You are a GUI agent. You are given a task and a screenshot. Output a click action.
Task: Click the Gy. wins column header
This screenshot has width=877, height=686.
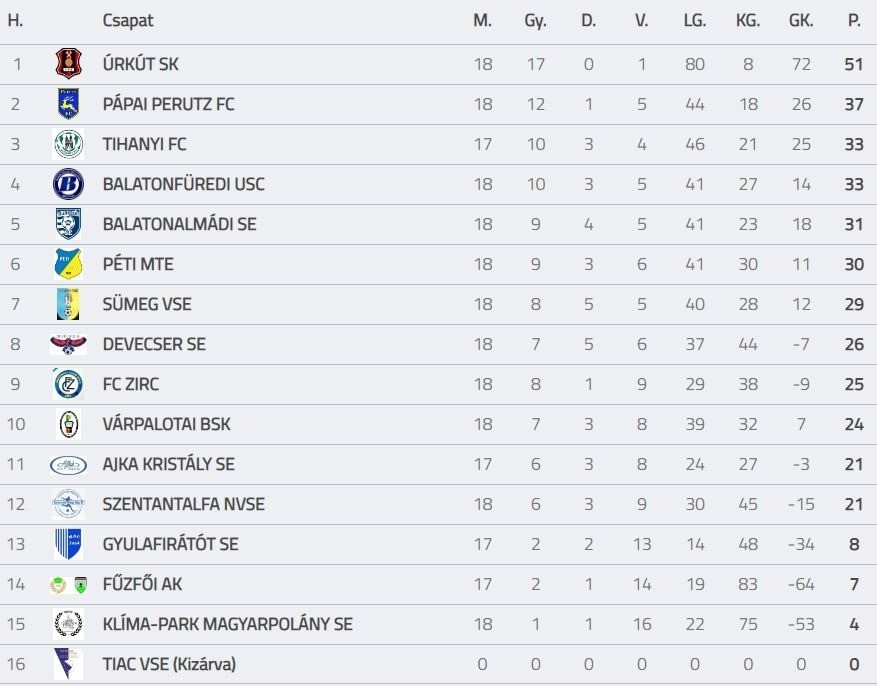pyautogui.click(x=535, y=20)
